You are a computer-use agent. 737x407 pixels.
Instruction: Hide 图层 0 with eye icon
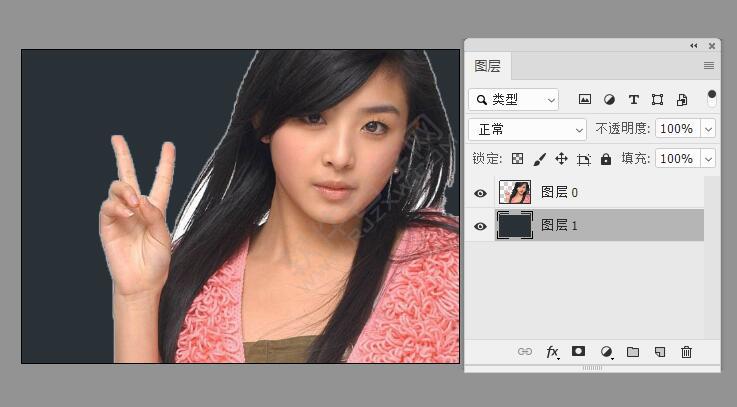(x=480, y=193)
